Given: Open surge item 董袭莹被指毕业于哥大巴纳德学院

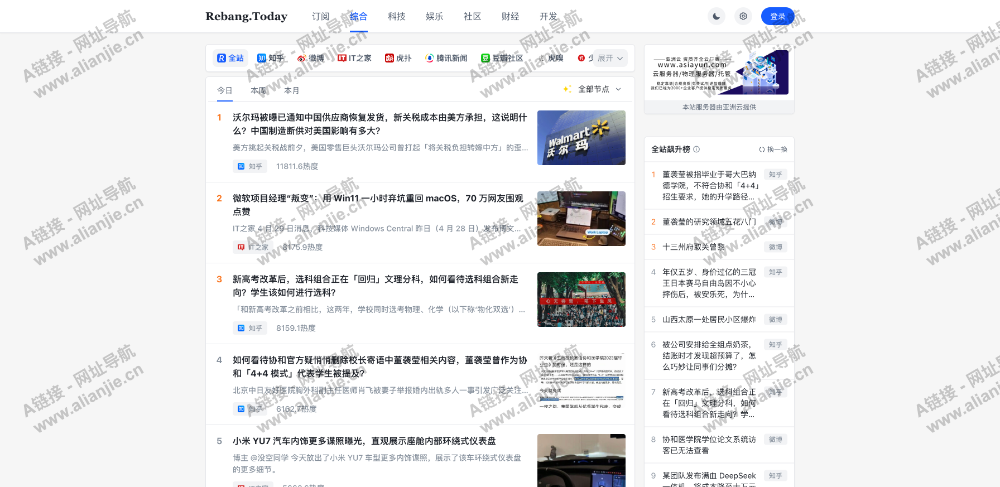Looking at the screenshot, I should 710,185.
